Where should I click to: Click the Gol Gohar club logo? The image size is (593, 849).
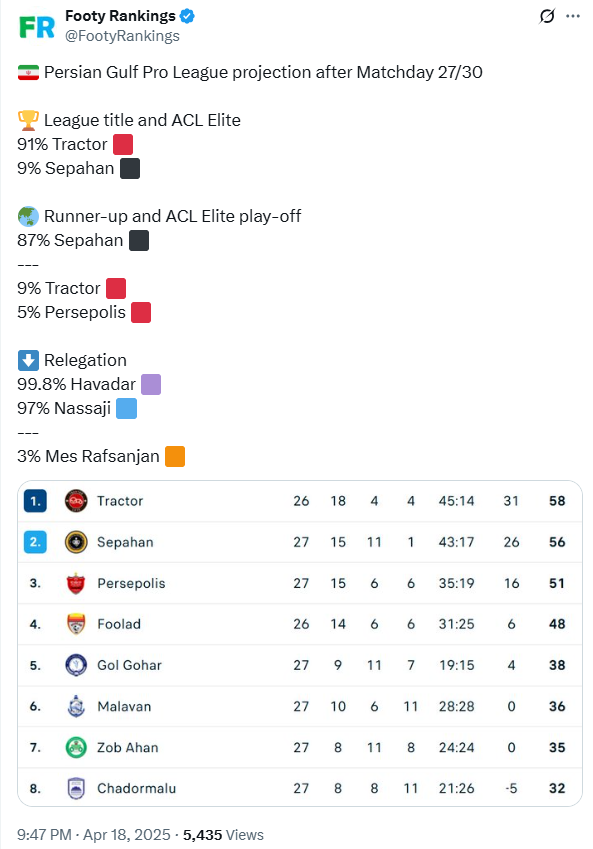(x=76, y=665)
